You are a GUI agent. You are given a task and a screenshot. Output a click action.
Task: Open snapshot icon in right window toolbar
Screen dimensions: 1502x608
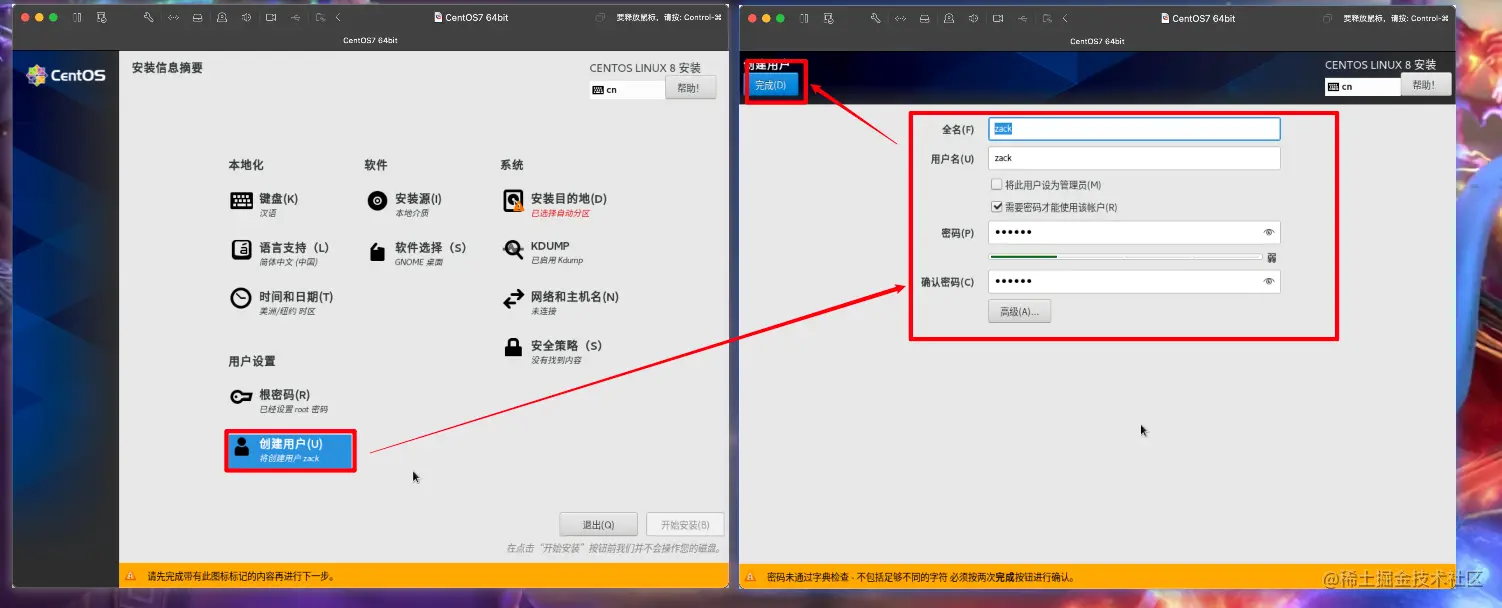click(828, 18)
